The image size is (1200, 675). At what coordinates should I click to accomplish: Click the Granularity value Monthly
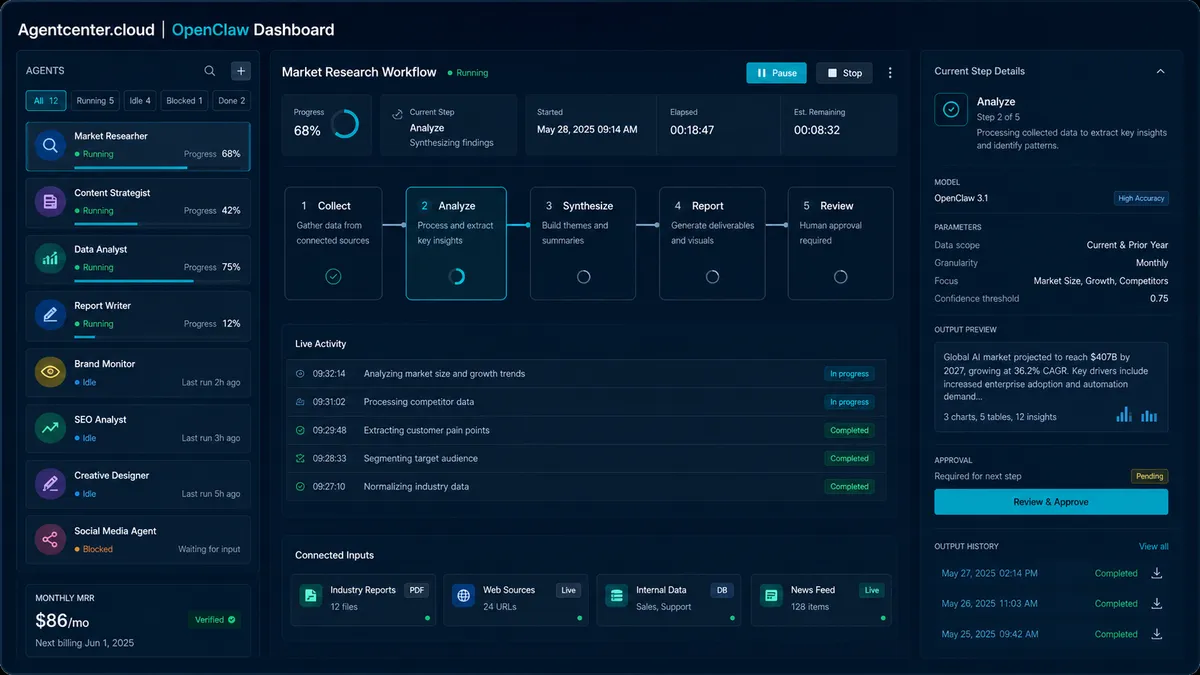(1152, 263)
